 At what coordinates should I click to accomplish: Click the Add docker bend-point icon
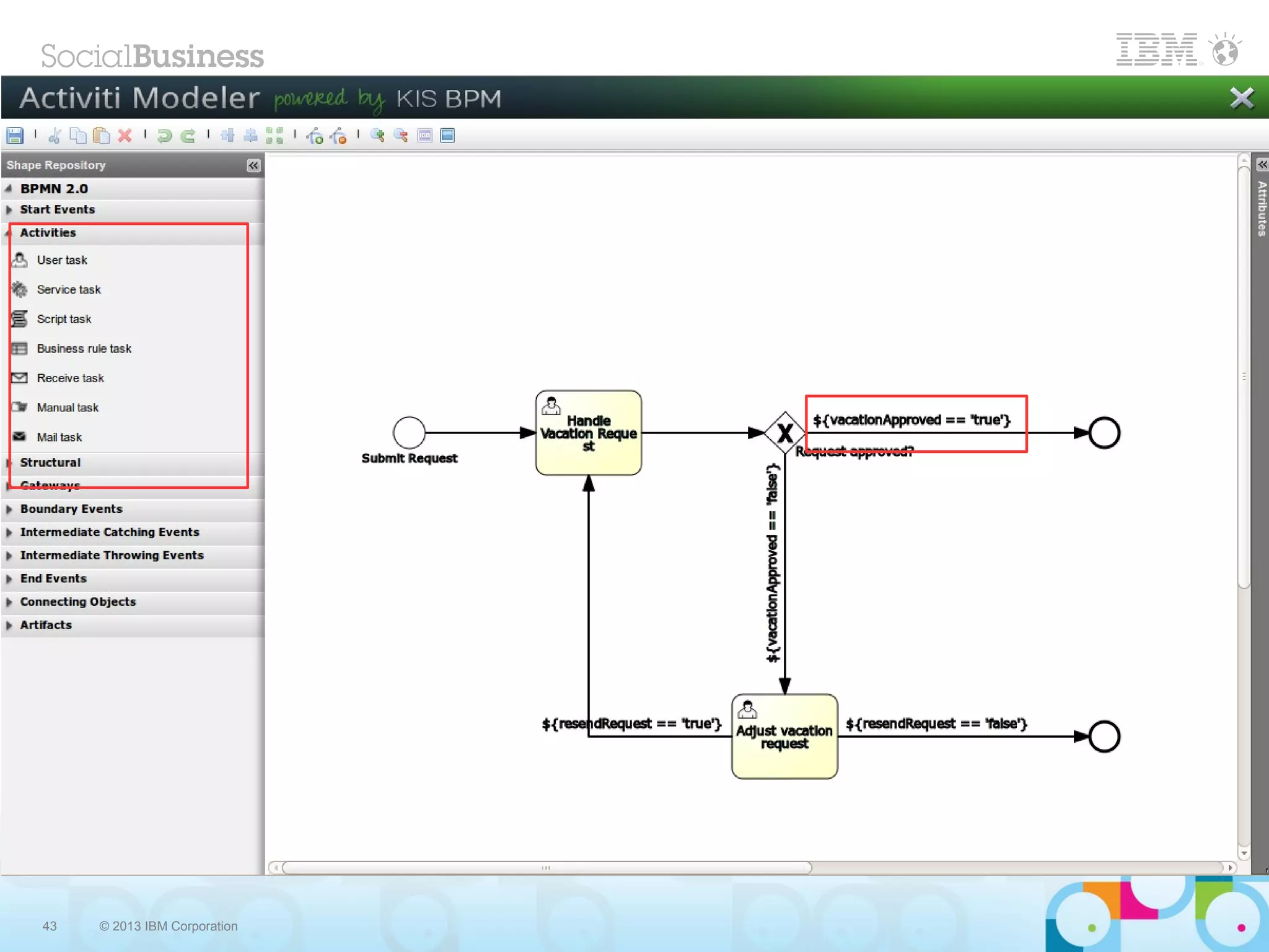315,136
